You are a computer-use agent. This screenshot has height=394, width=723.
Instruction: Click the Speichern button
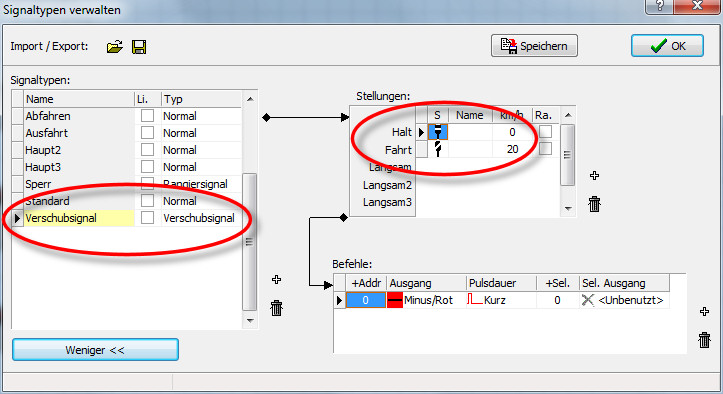click(534, 46)
